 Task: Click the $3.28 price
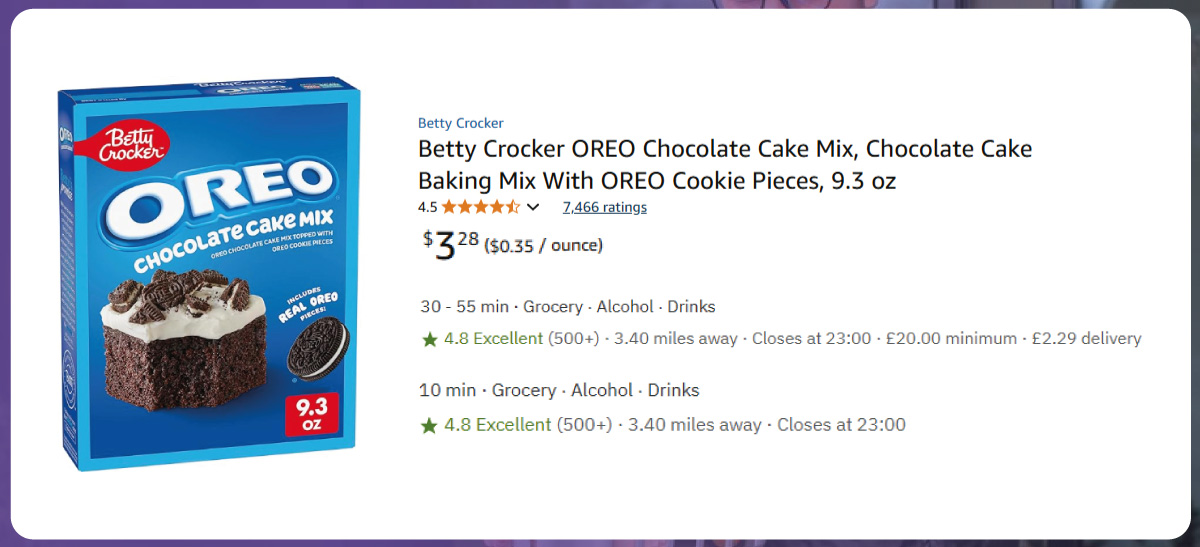pyautogui.click(x=451, y=244)
